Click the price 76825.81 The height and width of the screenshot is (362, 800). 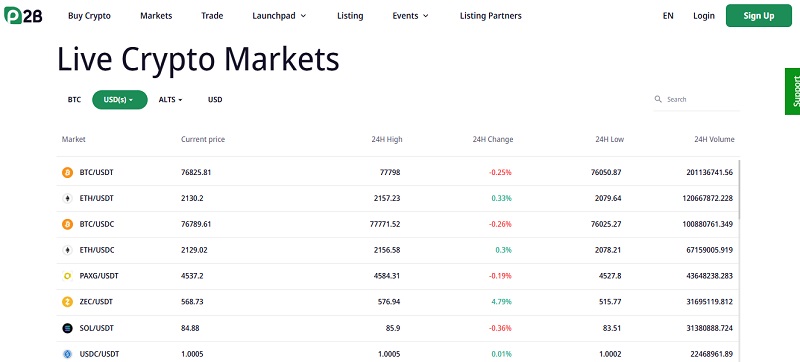point(196,172)
